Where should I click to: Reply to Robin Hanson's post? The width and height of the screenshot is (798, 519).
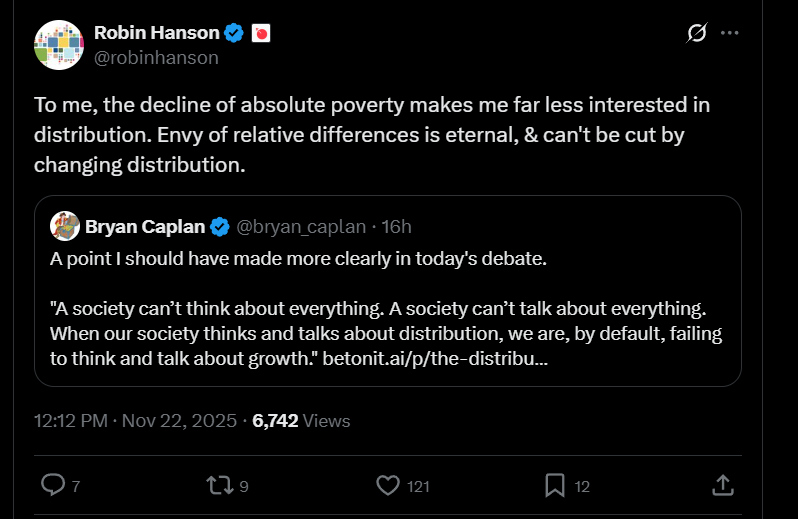(53, 485)
